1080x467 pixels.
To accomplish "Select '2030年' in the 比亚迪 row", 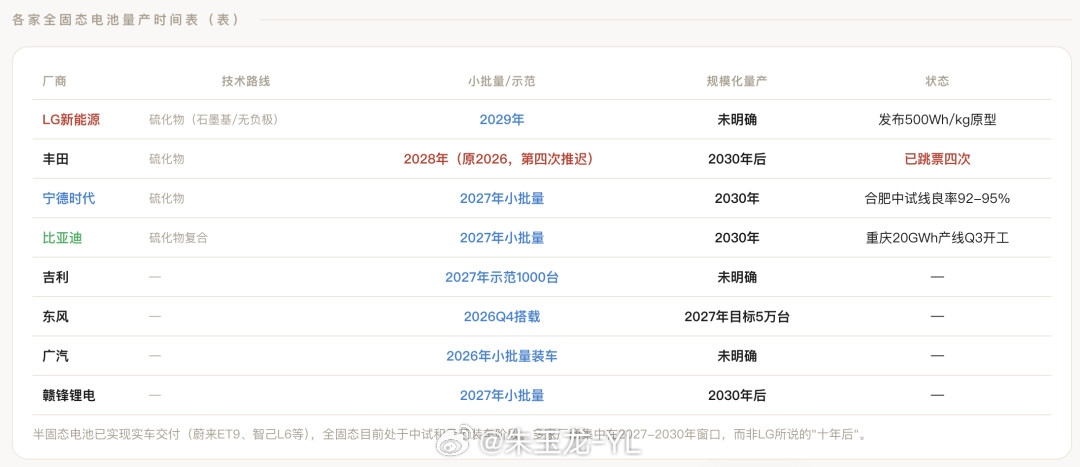I will pyautogui.click(x=737, y=238).
